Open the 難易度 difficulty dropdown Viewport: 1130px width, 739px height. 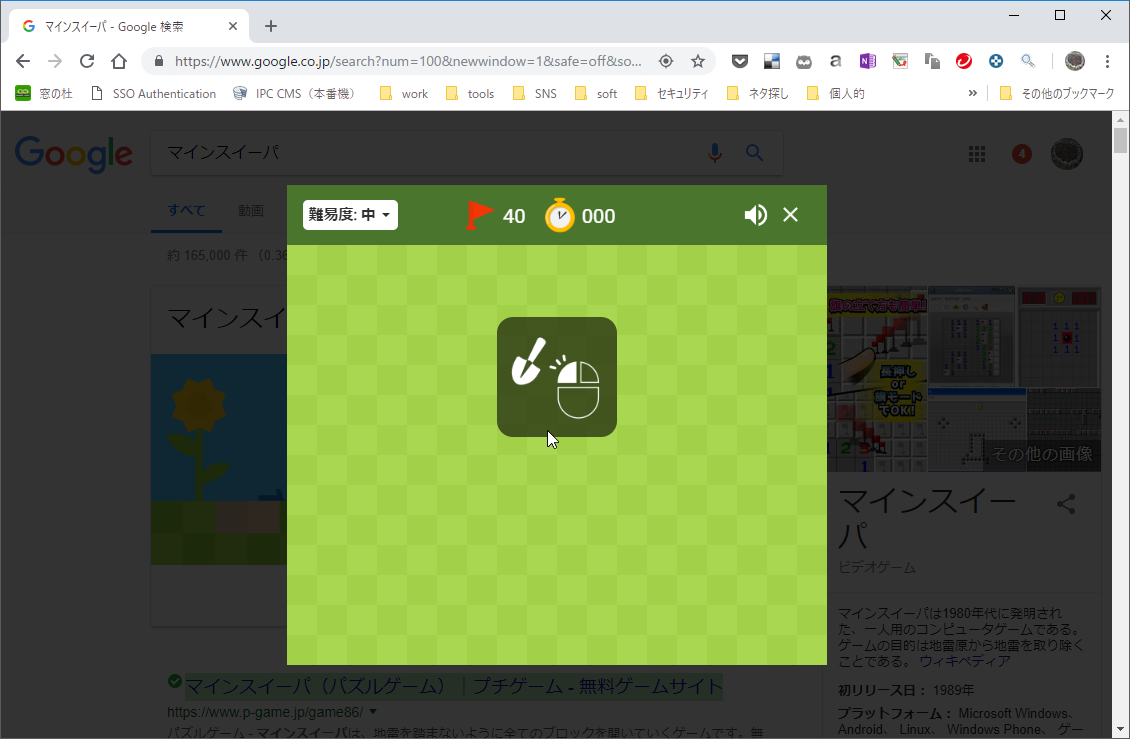click(349, 214)
